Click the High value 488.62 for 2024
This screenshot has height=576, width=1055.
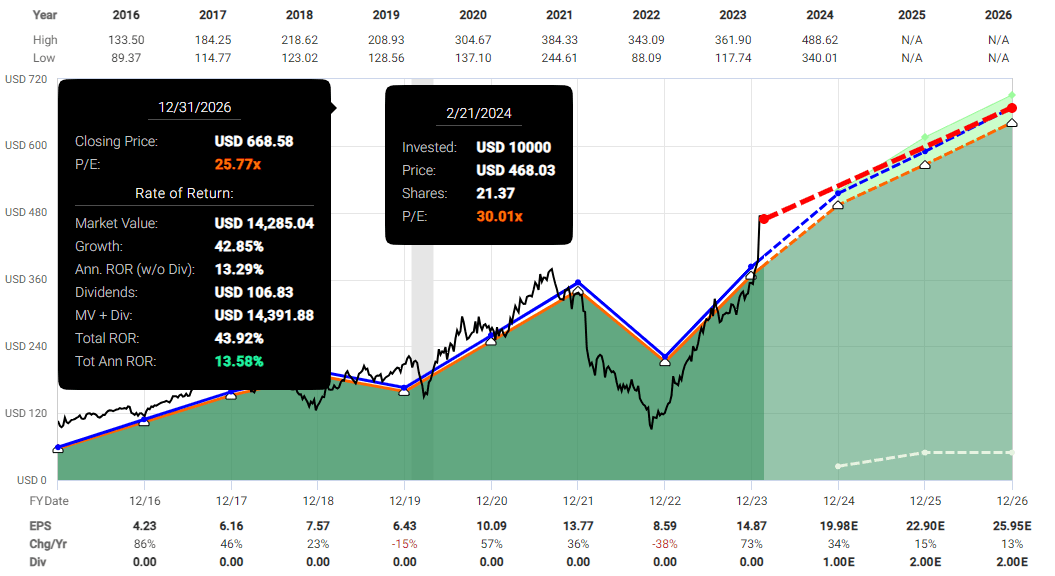click(820, 40)
